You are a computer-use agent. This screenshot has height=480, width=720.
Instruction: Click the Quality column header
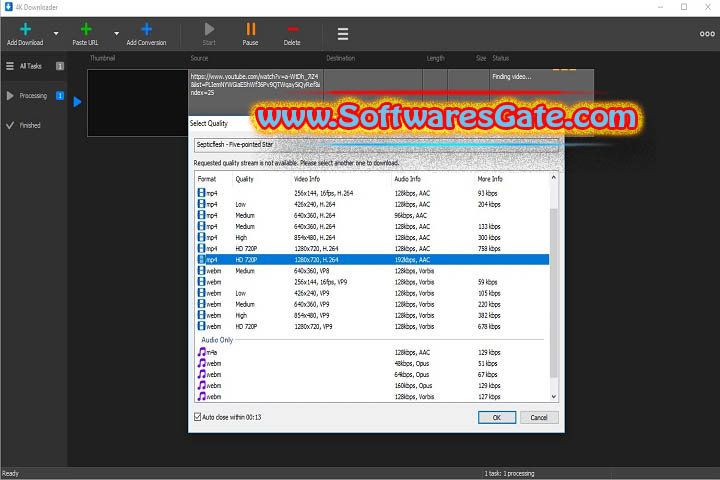pos(244,179)
